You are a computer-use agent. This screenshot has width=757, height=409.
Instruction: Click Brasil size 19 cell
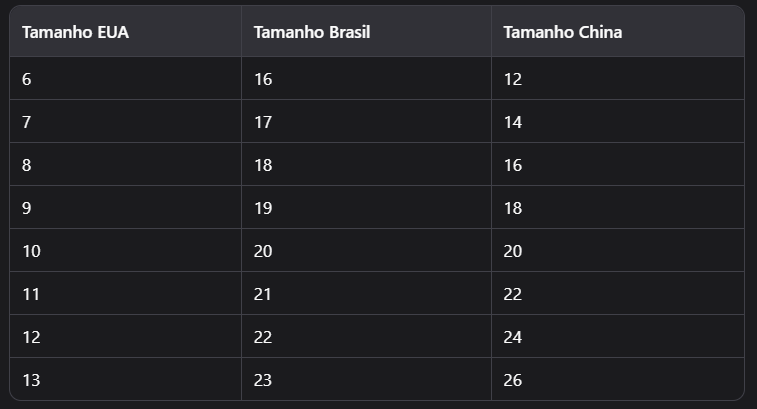click(263, 208)
